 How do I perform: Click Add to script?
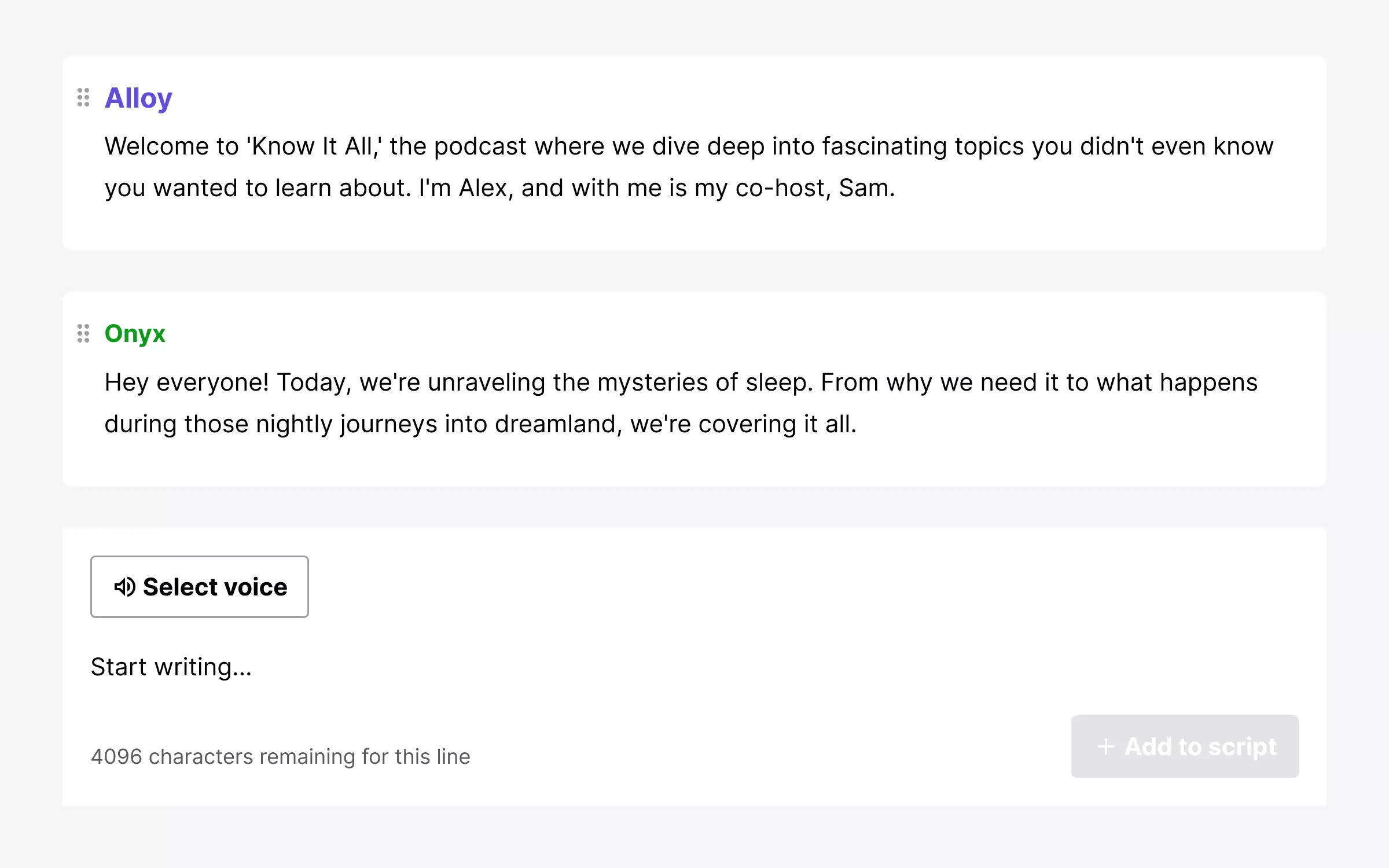click(x=1184, y=746)
